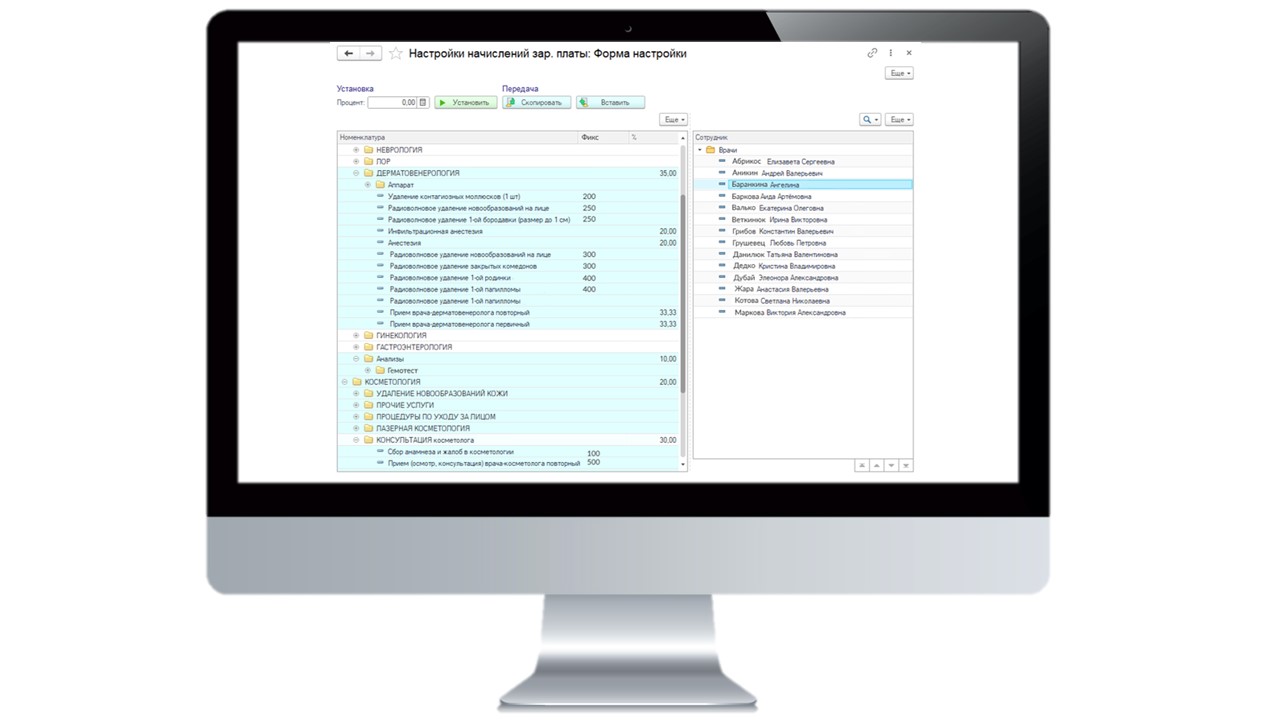1280x720 pixels.
Task: Copy the form link with the chain icon
Action: 872,53
